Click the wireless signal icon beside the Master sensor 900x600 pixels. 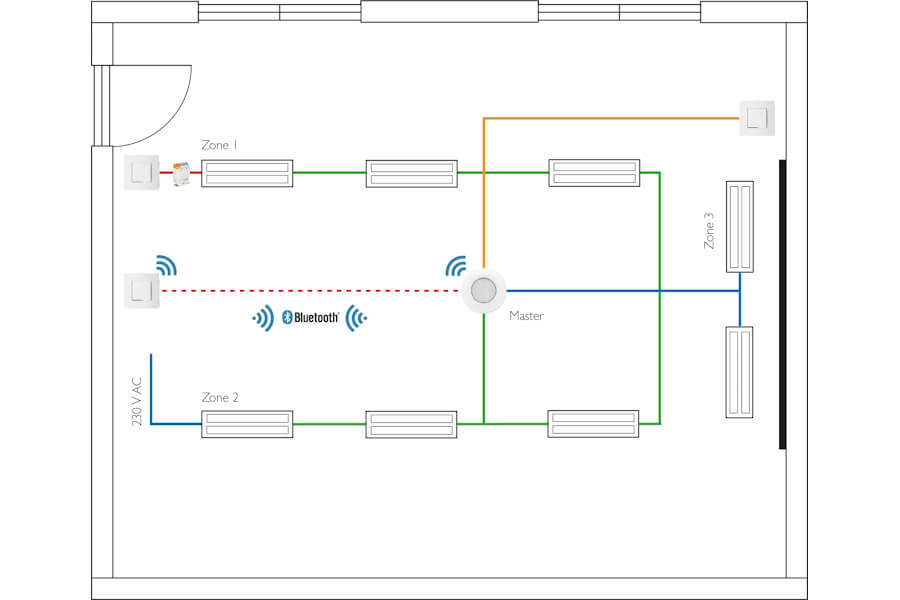coord(457,266)
